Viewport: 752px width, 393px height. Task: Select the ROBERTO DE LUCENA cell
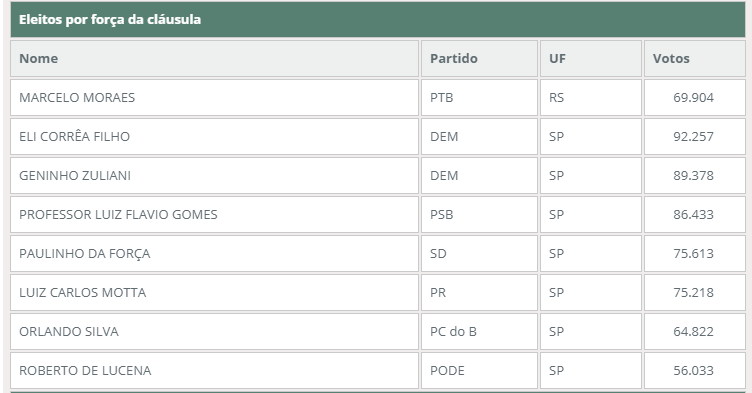(214, 370)
